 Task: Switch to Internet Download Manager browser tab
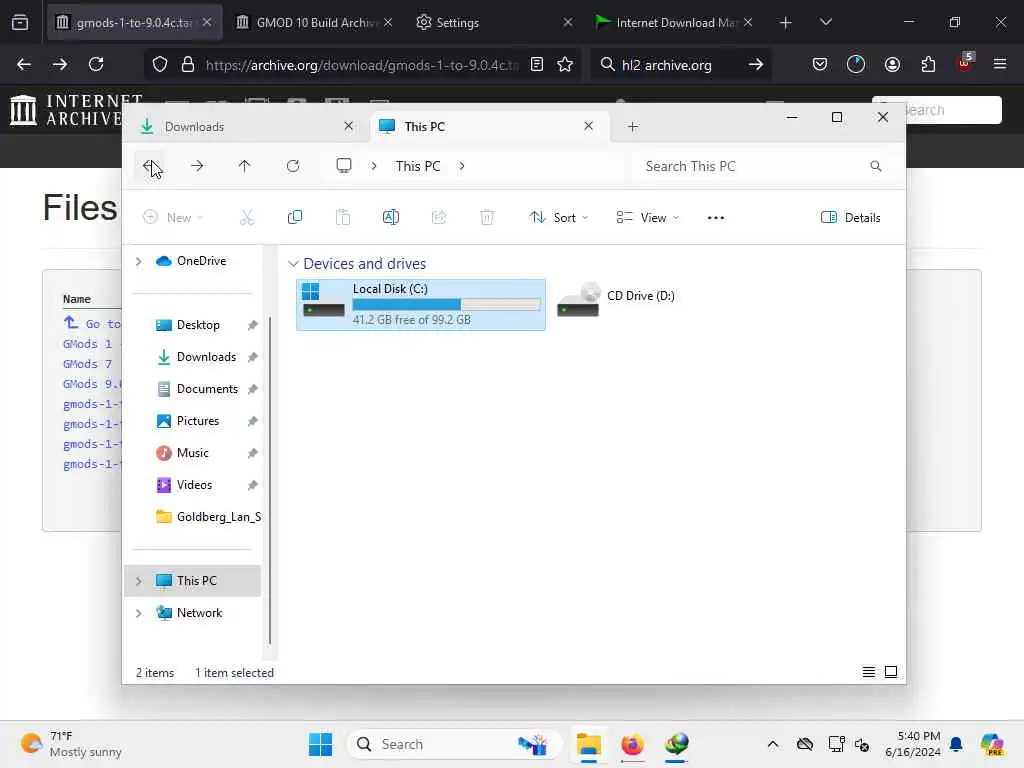(x=675, y=22)
